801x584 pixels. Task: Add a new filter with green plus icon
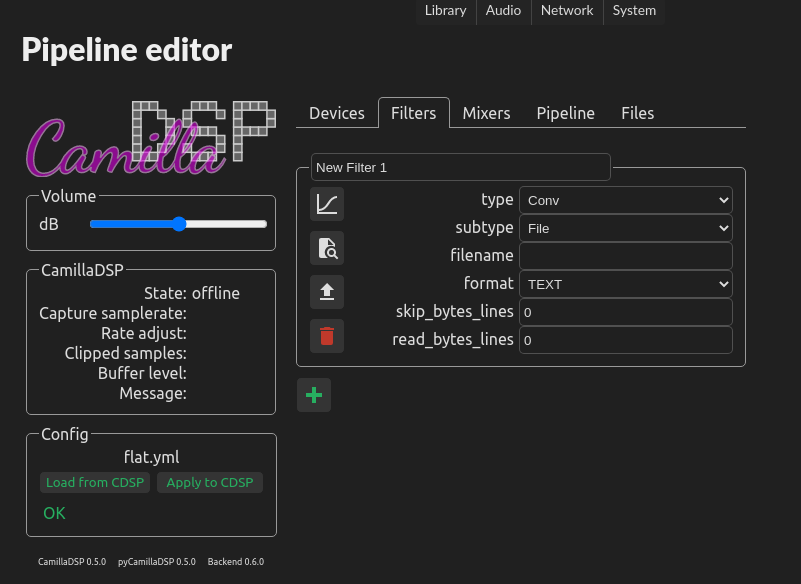coord(313,395)
